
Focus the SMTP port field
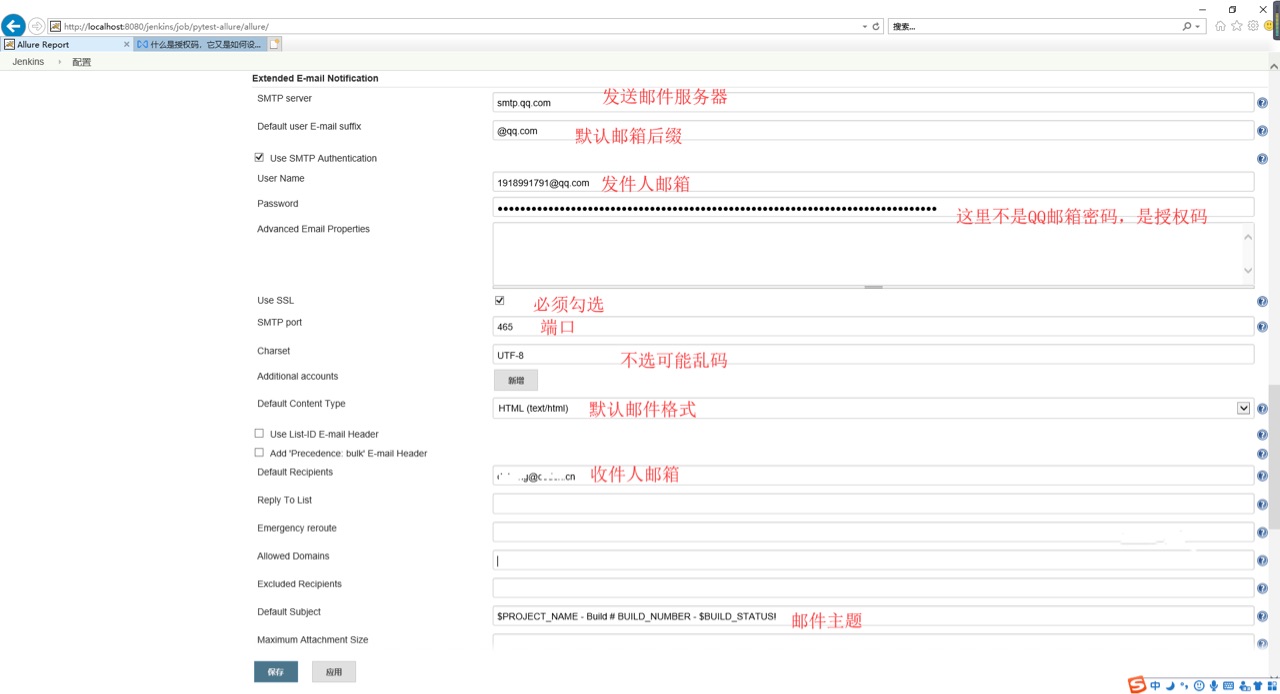(873, 327)
